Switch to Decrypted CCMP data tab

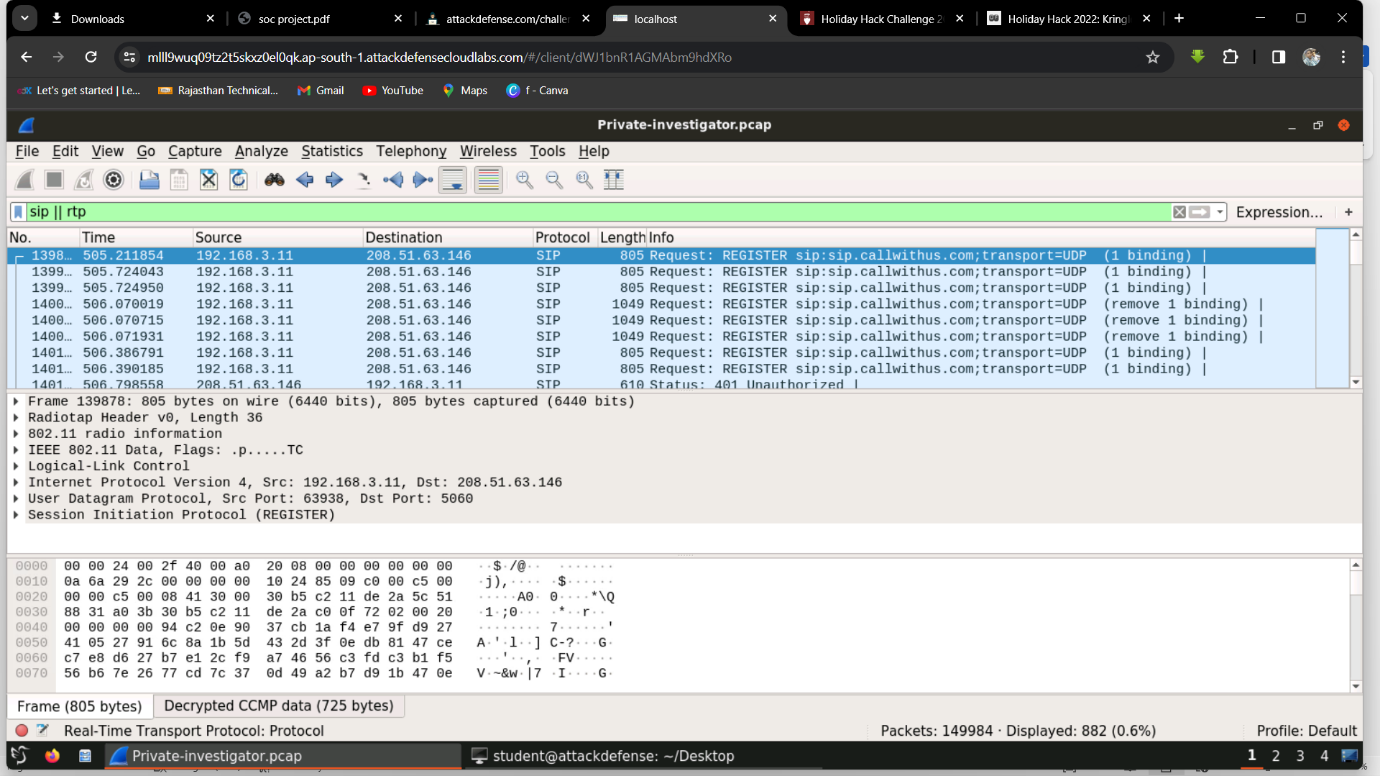(x=278, y=706)
